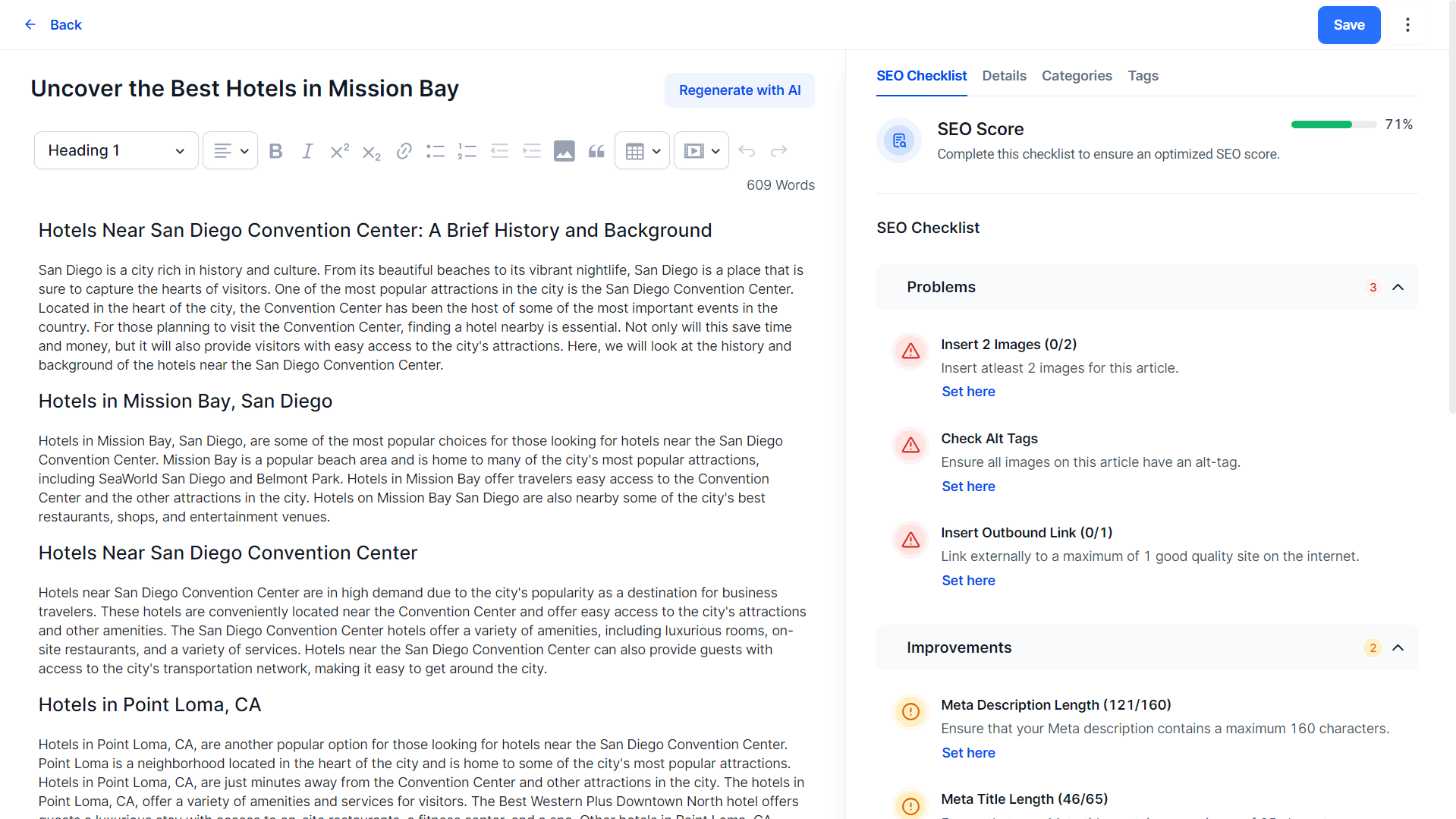Click Set here under Meta Description Length

tap(968, 753)
